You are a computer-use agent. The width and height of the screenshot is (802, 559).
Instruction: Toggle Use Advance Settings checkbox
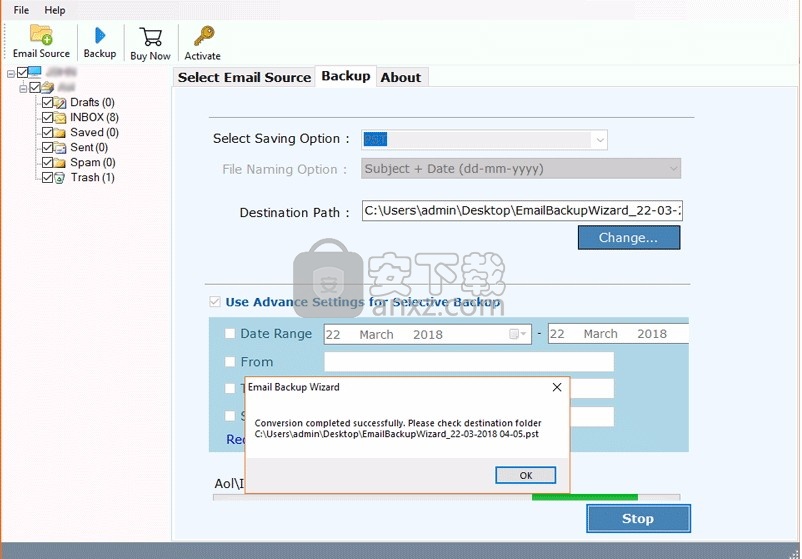pos(215,302)
